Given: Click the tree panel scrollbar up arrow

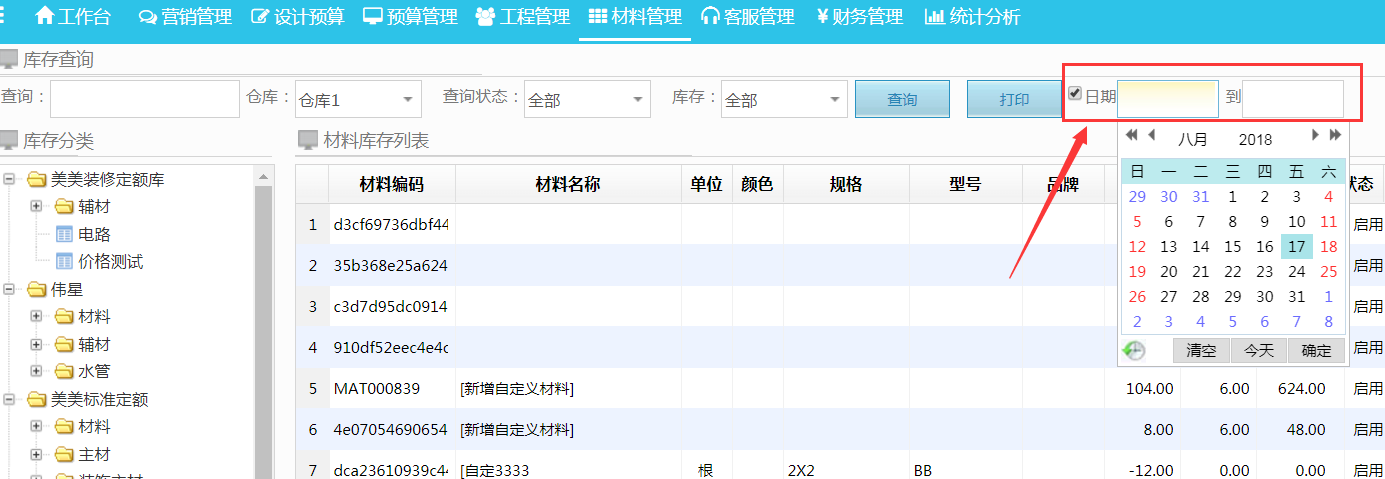Looking at the screenshot, I should [x=264, y=177].
